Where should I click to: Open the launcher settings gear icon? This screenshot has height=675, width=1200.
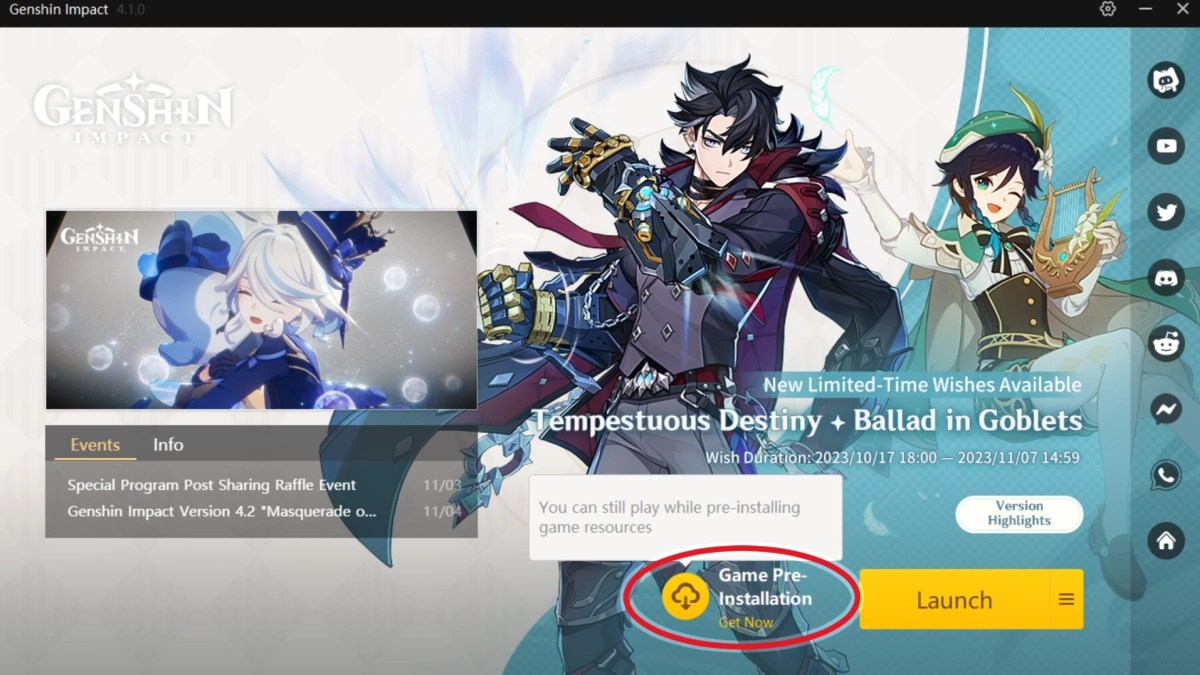tap(1107, 9)
